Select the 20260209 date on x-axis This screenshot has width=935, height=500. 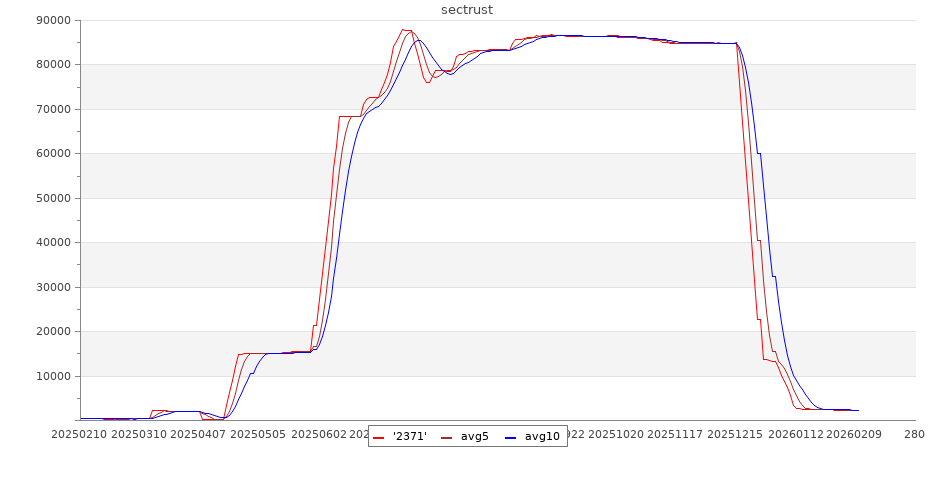click(x=855, y=434)
